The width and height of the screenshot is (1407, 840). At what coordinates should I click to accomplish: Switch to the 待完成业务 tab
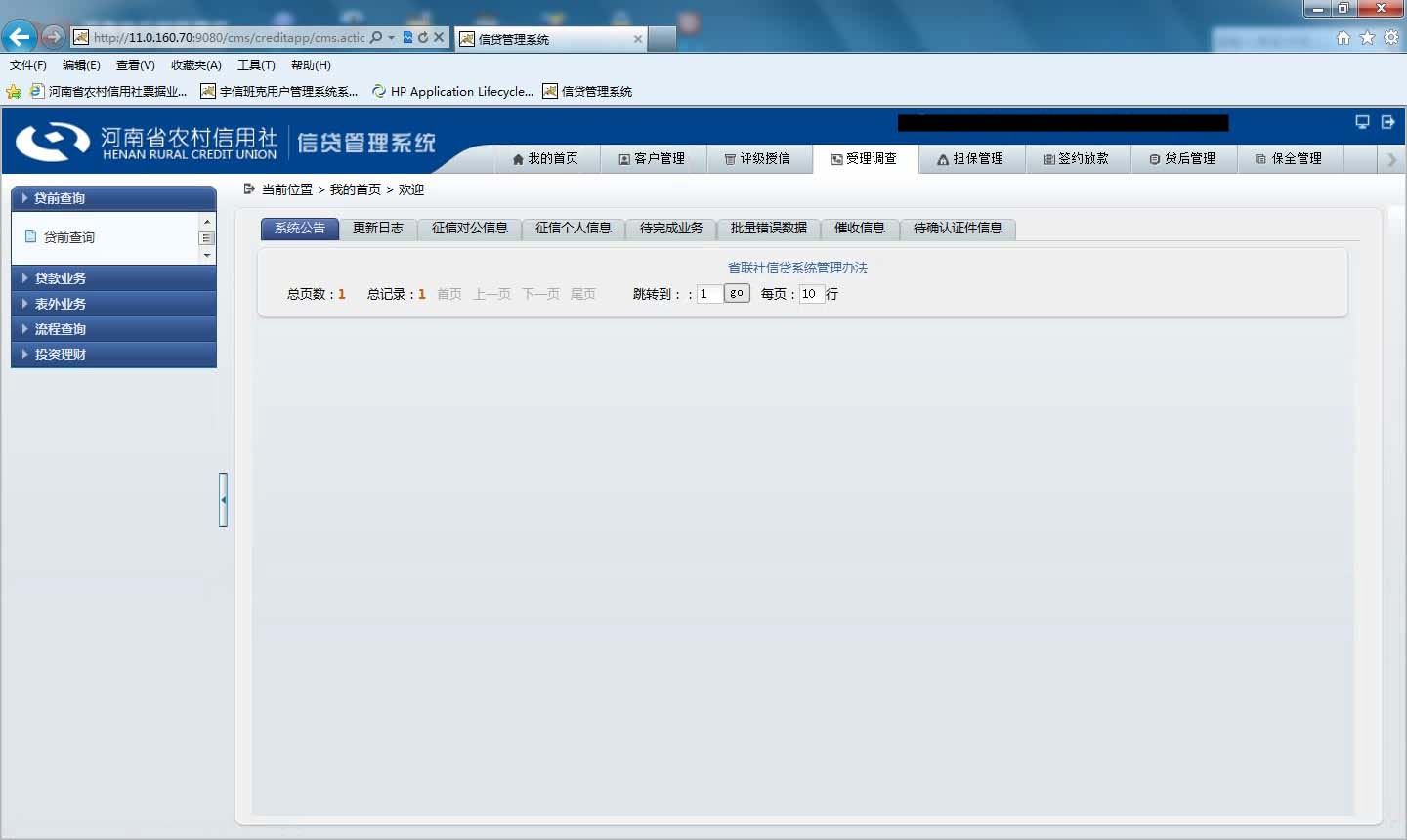point(671,228)
